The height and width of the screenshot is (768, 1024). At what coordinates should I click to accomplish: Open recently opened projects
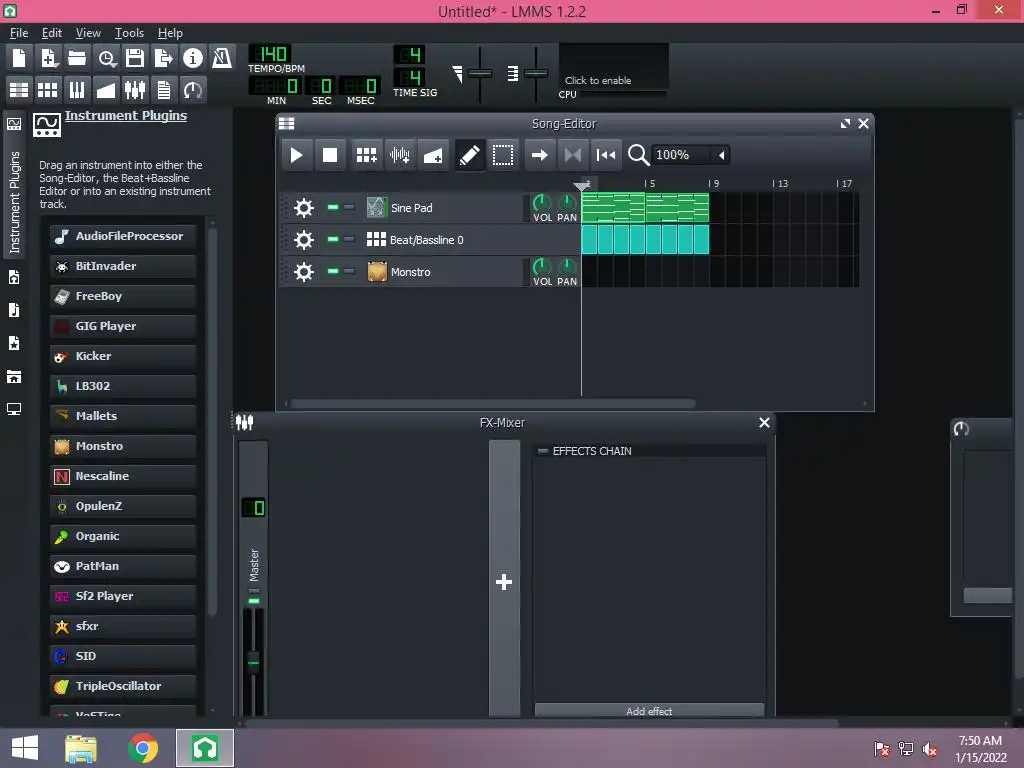click(x=106, y=58)
